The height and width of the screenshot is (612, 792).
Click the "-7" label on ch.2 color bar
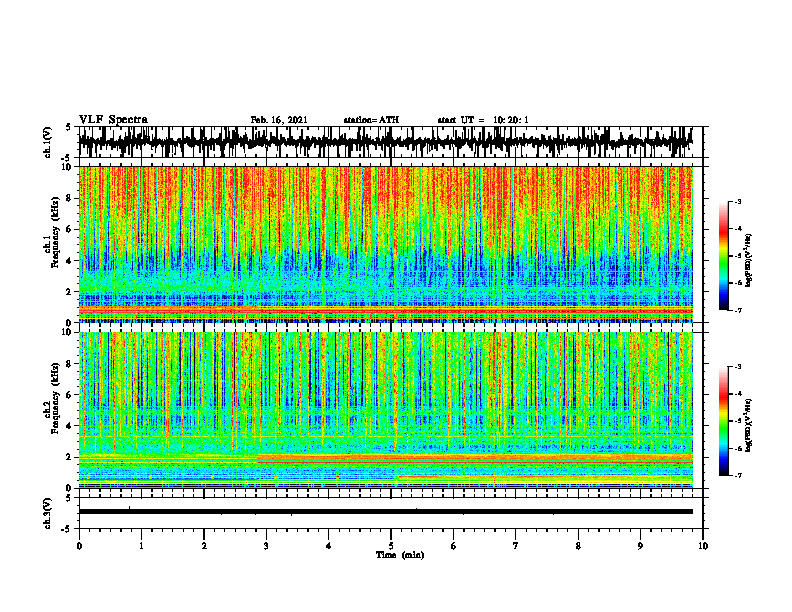point(737,475)
